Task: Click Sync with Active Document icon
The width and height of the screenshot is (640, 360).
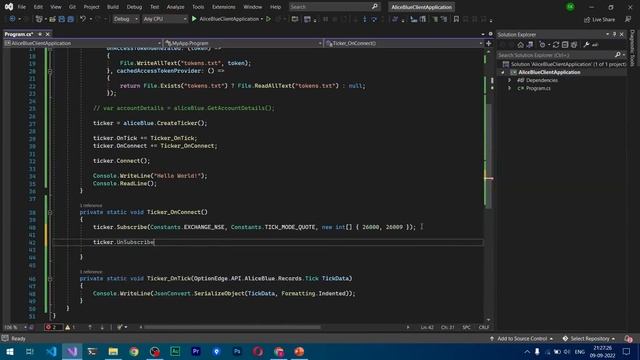Action: (556, 45)
